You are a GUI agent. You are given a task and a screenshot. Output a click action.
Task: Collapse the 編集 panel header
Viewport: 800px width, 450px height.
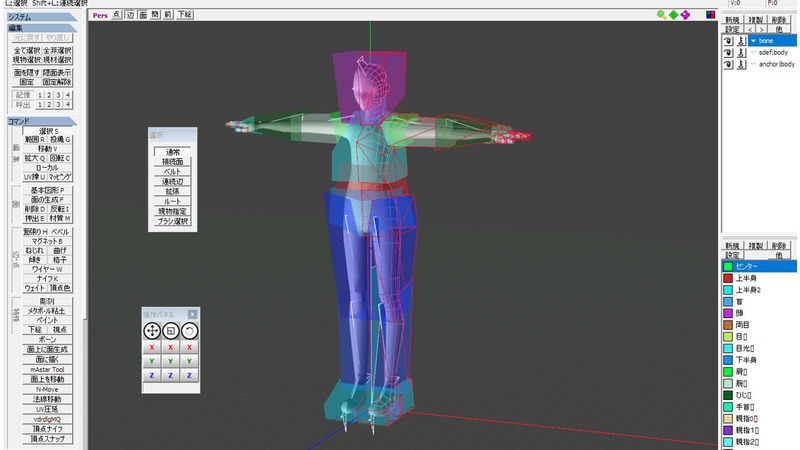pyautogui.click(x=42, y=28)
